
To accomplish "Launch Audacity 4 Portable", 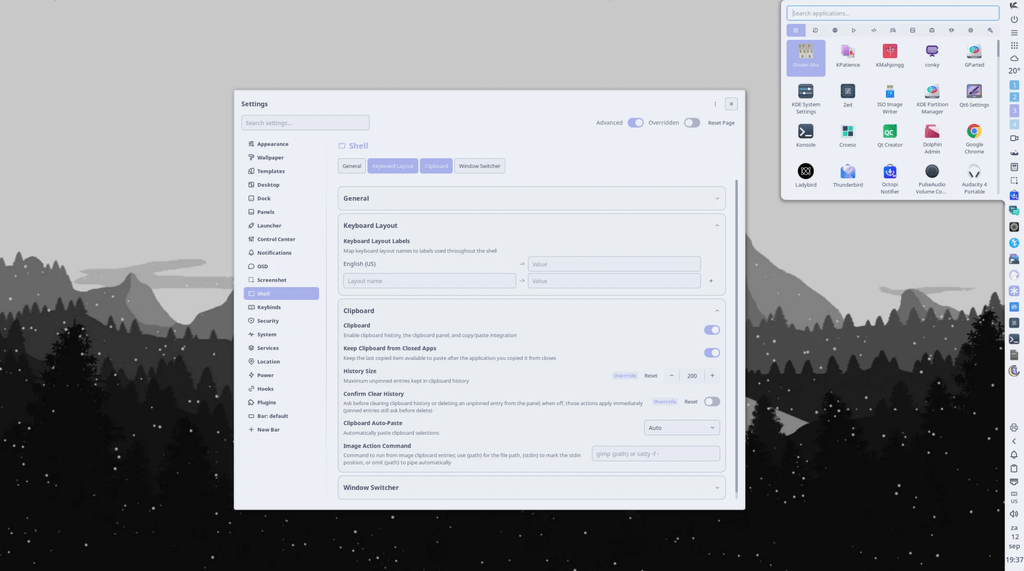I will coord(974,178).
